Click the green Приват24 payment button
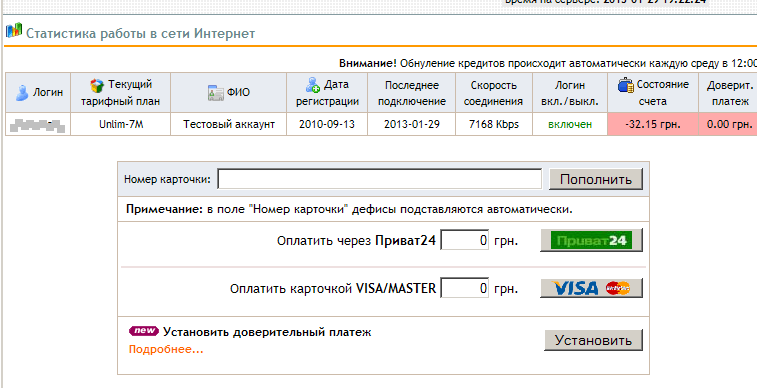Screen dimensions: 757x388 tap(591, 240)
